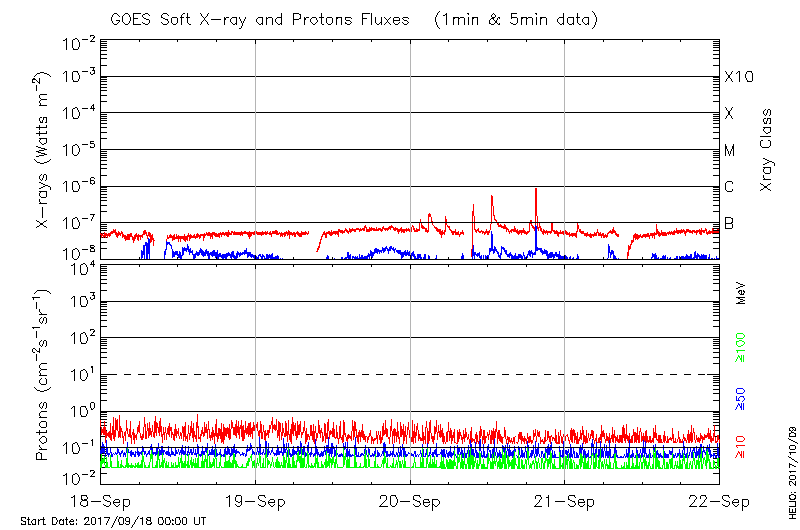Click the B flare class label
The width and height of the screenshot is (800, 530).
point(729,223)
